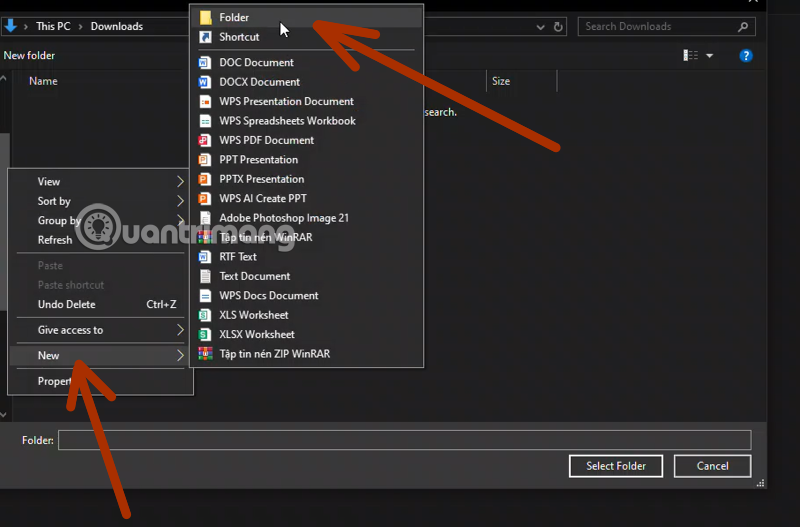Create a Text Document from New submenu
Viewport: 800px width, 527px height.
(x=306, y=276)
